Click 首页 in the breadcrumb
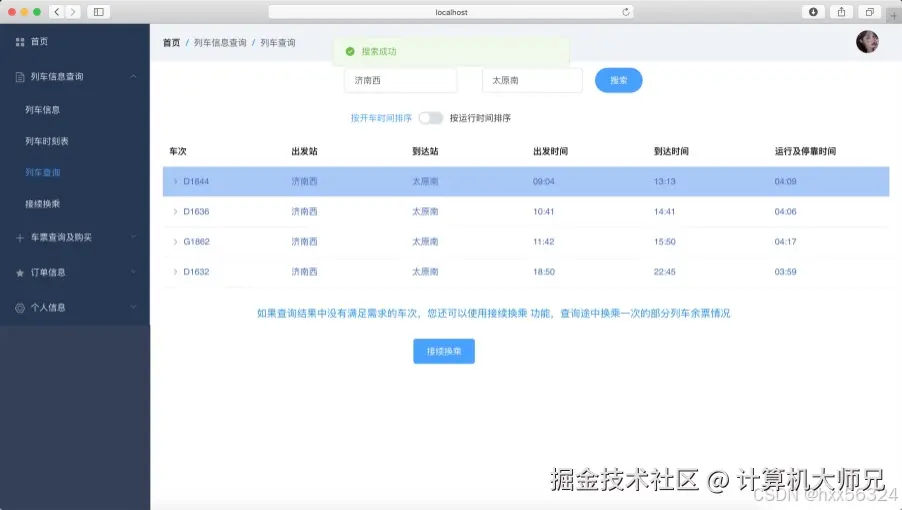This screenshot has width=902, height=510. tap(171, 43)
